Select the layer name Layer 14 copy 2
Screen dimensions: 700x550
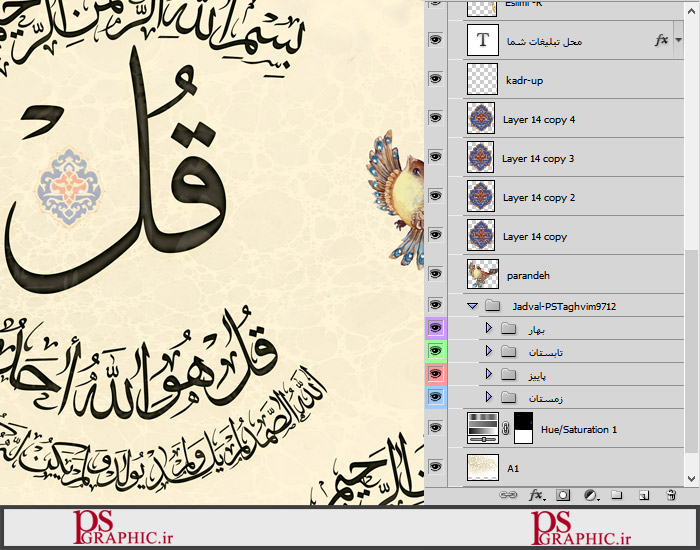(539, 197)
